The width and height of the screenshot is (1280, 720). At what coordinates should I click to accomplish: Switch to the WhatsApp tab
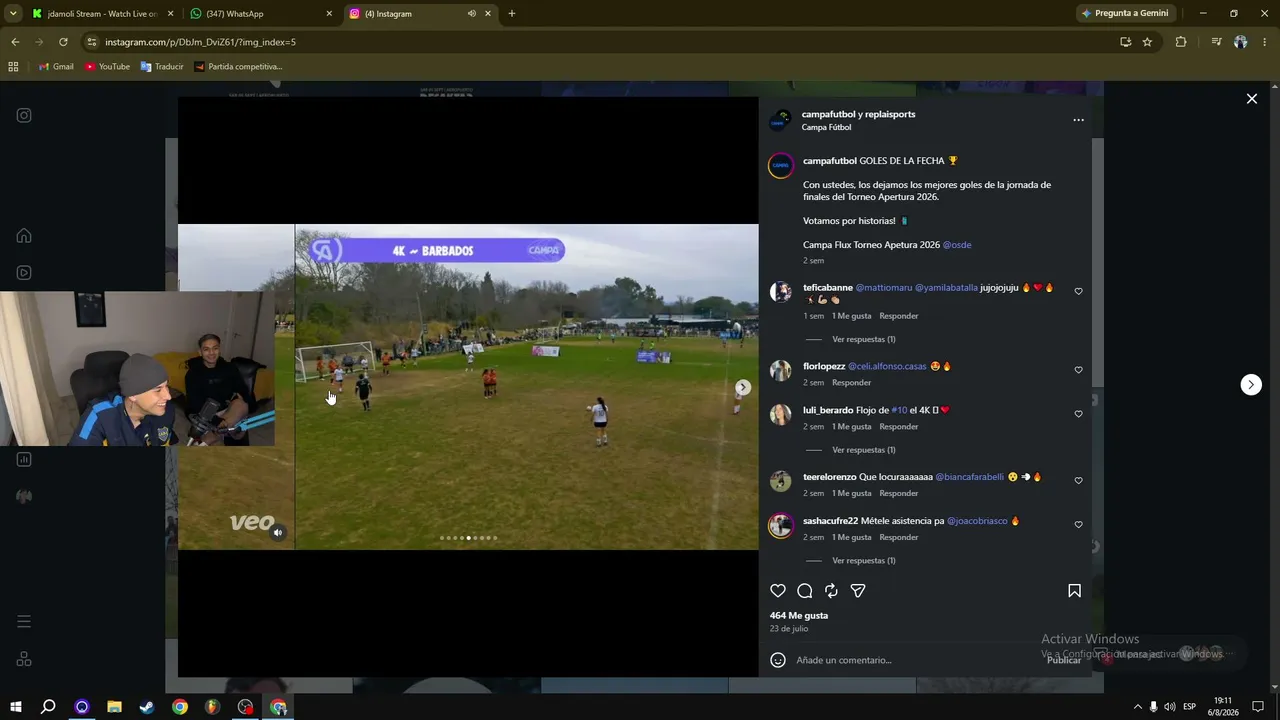tap(260, 14)
